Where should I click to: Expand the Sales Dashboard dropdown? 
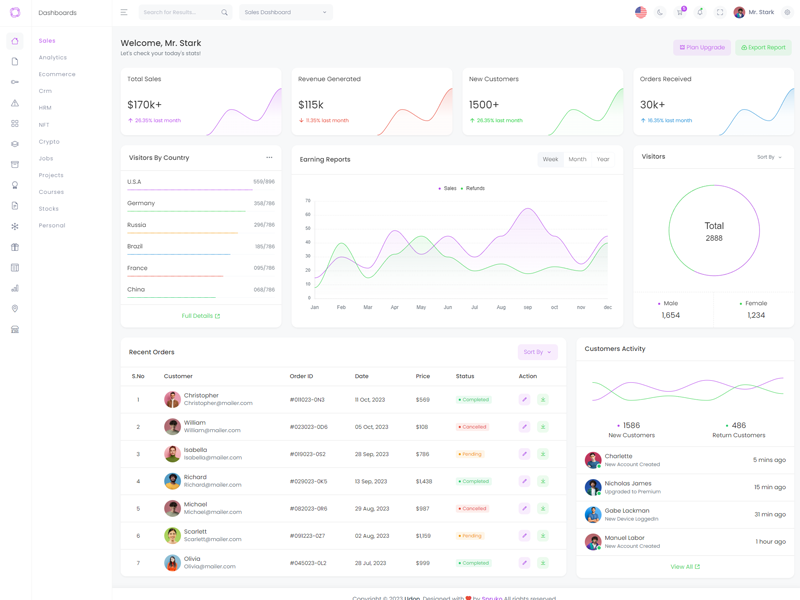click(x=286, y=12)
